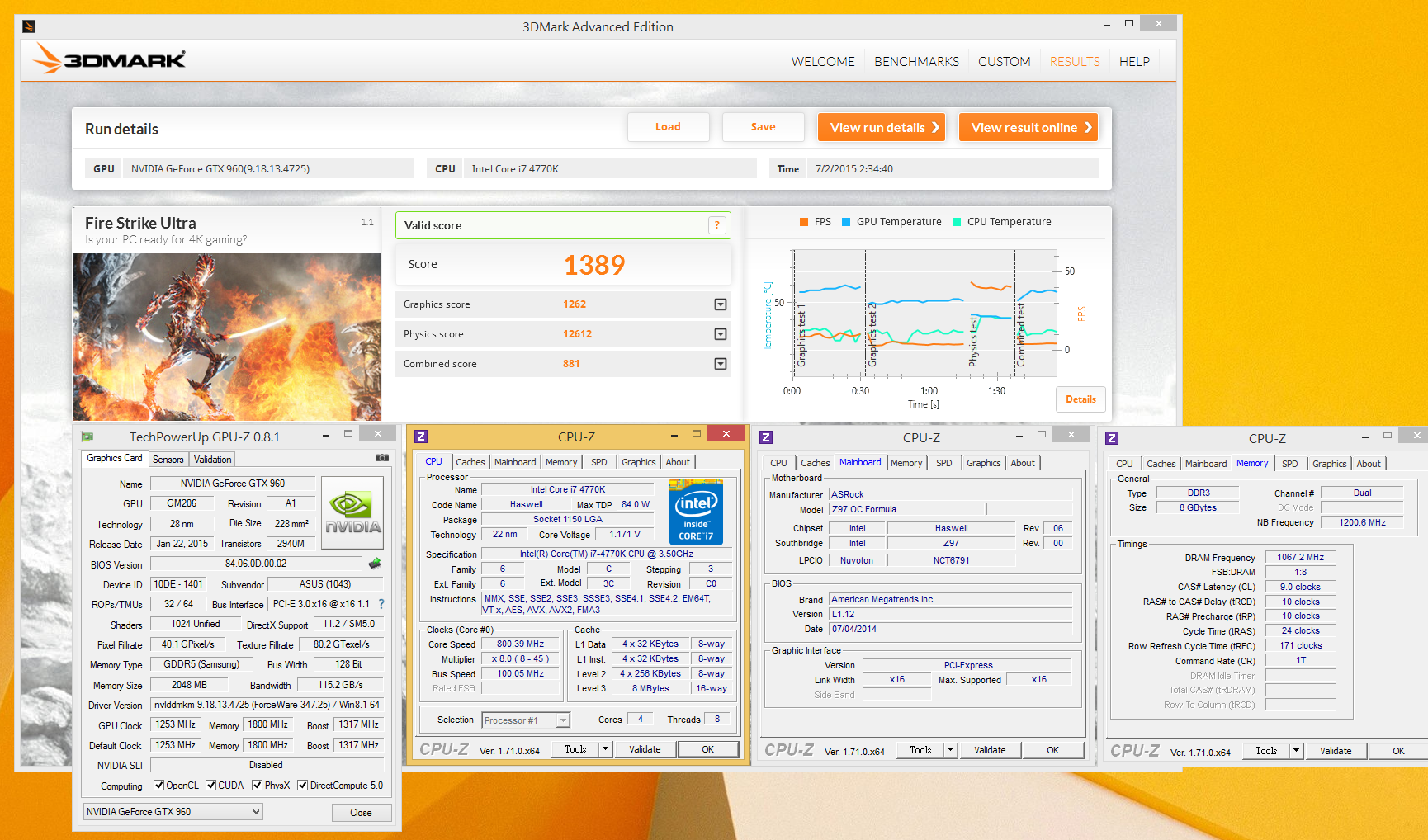Expand the Graphics score details
Screen dimensions: 1428x840
(x=721, y=304)
